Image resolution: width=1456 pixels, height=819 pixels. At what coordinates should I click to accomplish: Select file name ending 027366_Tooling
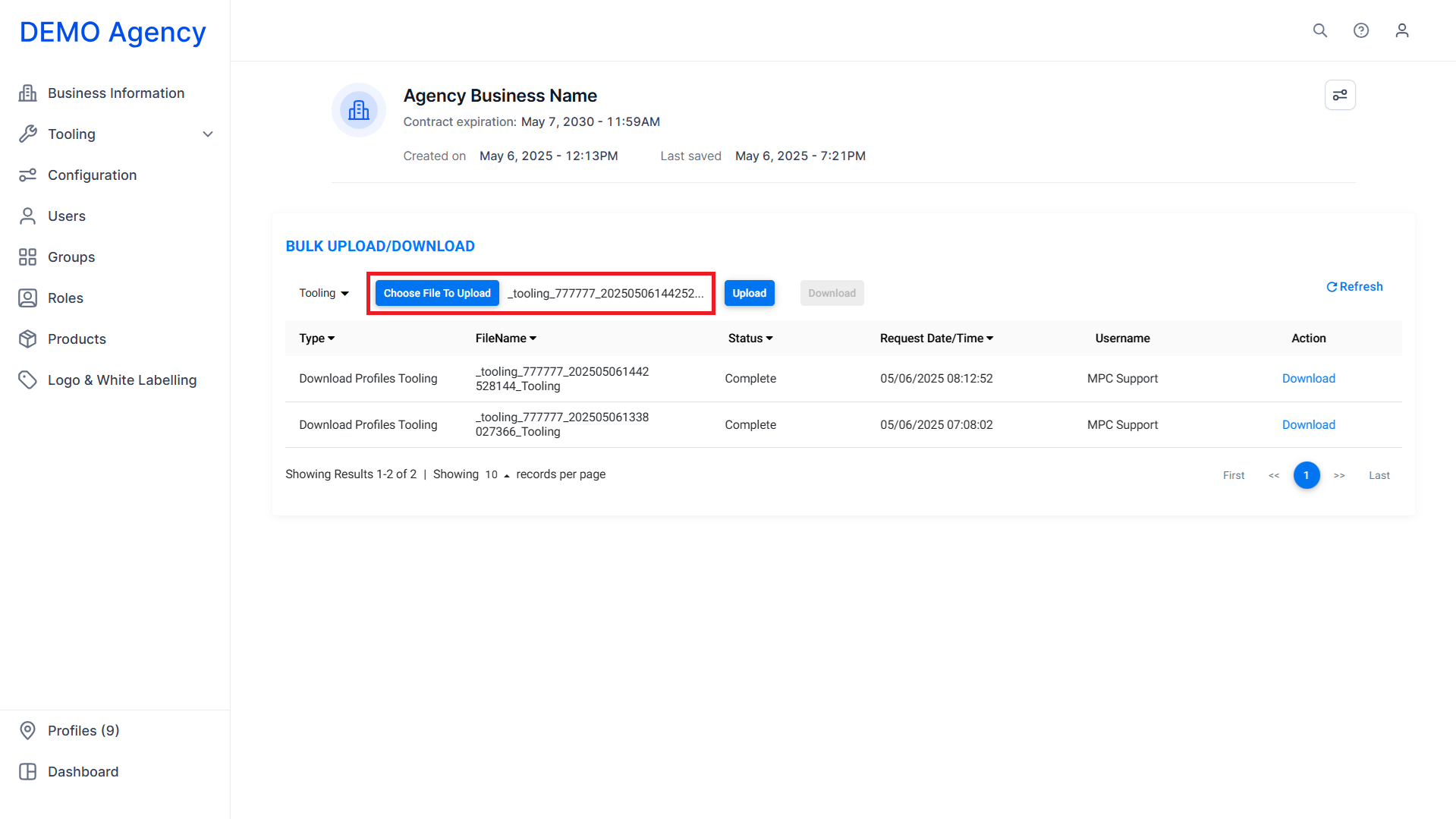(x=562, y=424)
